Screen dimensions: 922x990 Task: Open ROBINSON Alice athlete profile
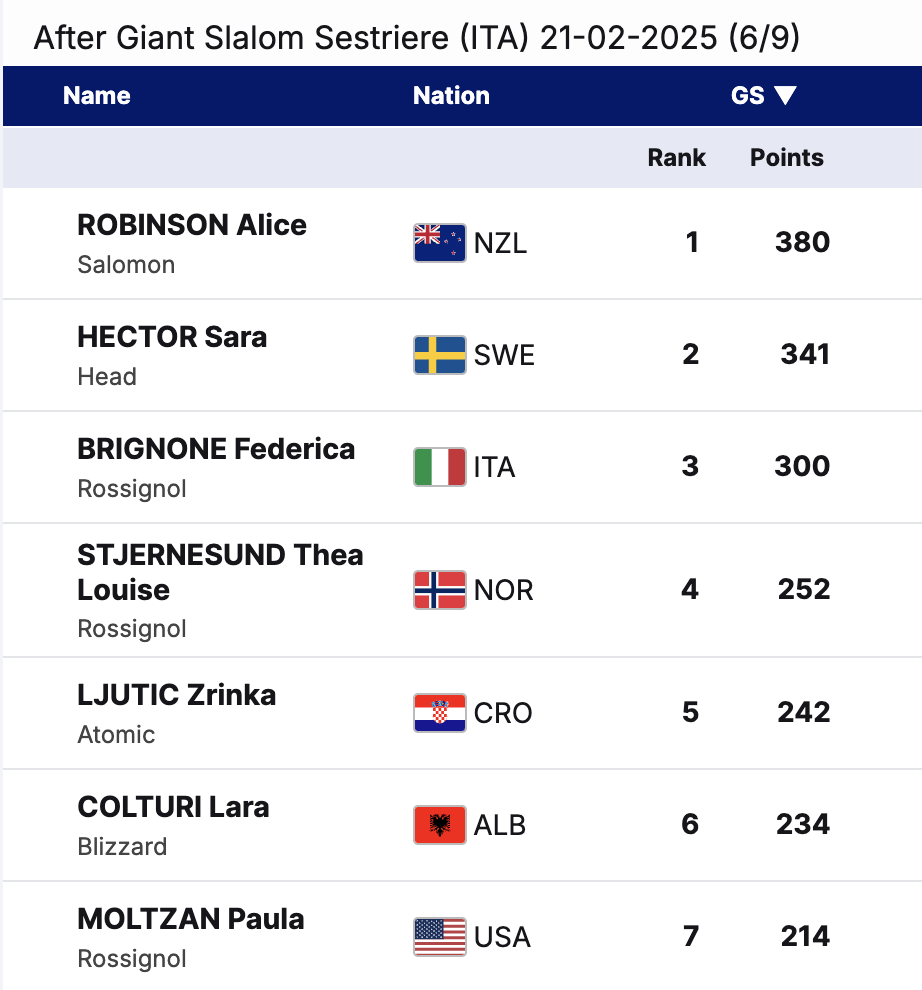(192, 225)
